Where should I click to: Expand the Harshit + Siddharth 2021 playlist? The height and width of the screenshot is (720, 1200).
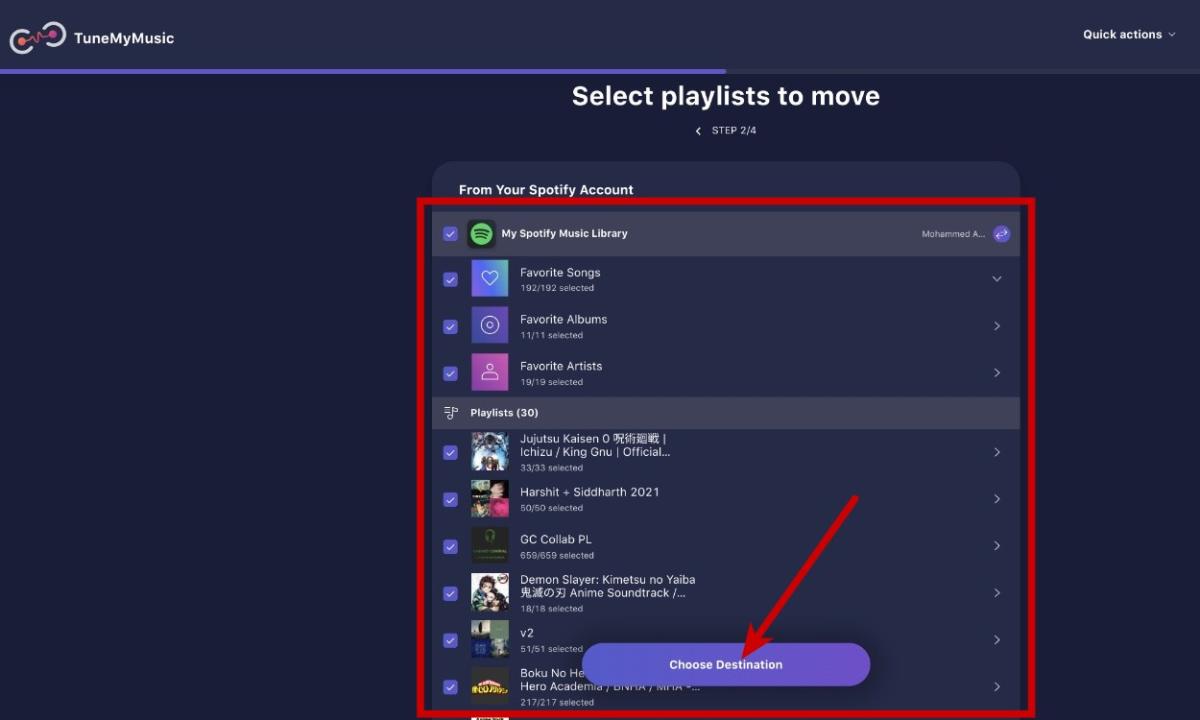pyautogui.click(x=996, y=499)
